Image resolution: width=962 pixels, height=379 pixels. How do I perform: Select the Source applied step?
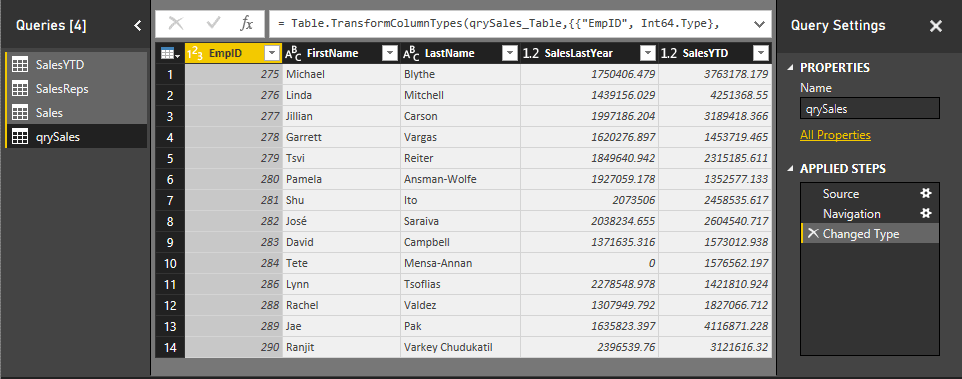pos(869,194)
